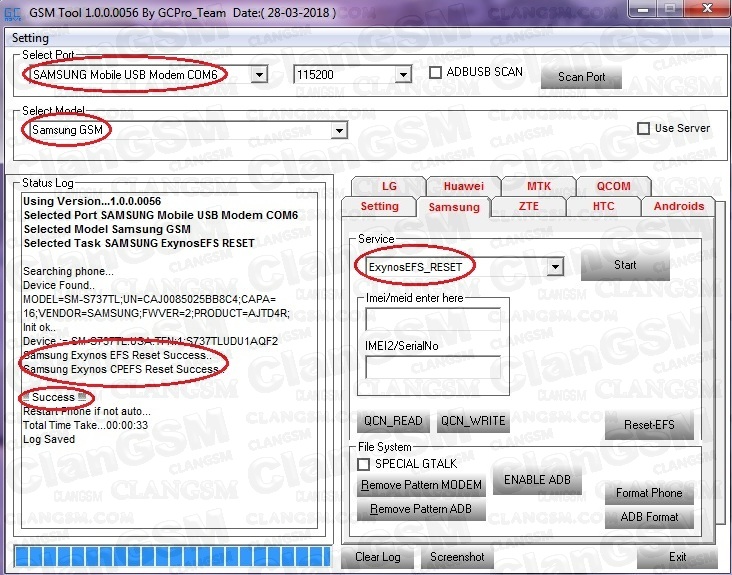Image resolution: width=732 pixels, height=575 pixels.
Task: Open the 115200 baud rate dropdown
Action: (403, 74)
